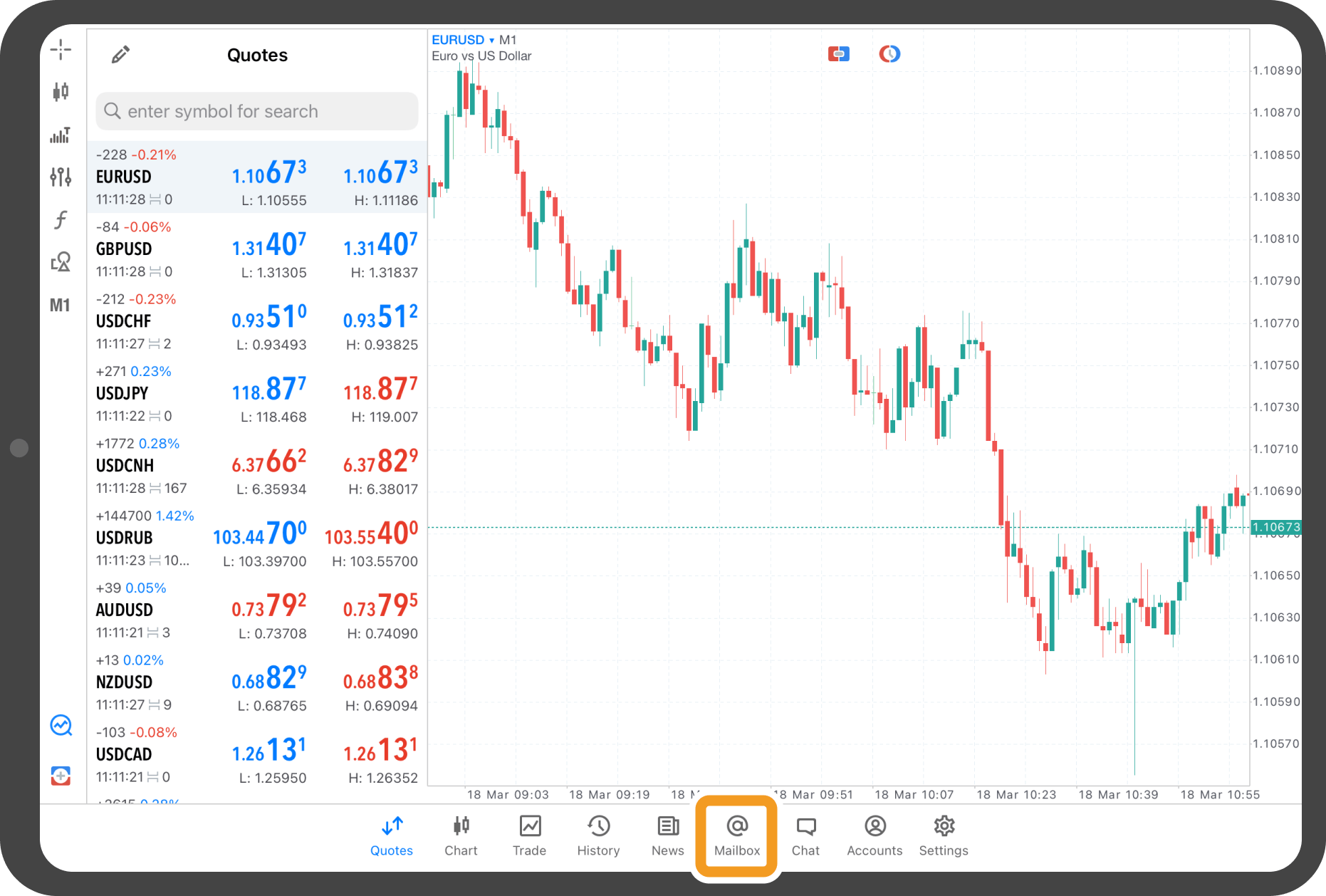Click the blue chart analytics icon in the sidebar
Viewport: 1326px width, 896px height.
(61, 726)
